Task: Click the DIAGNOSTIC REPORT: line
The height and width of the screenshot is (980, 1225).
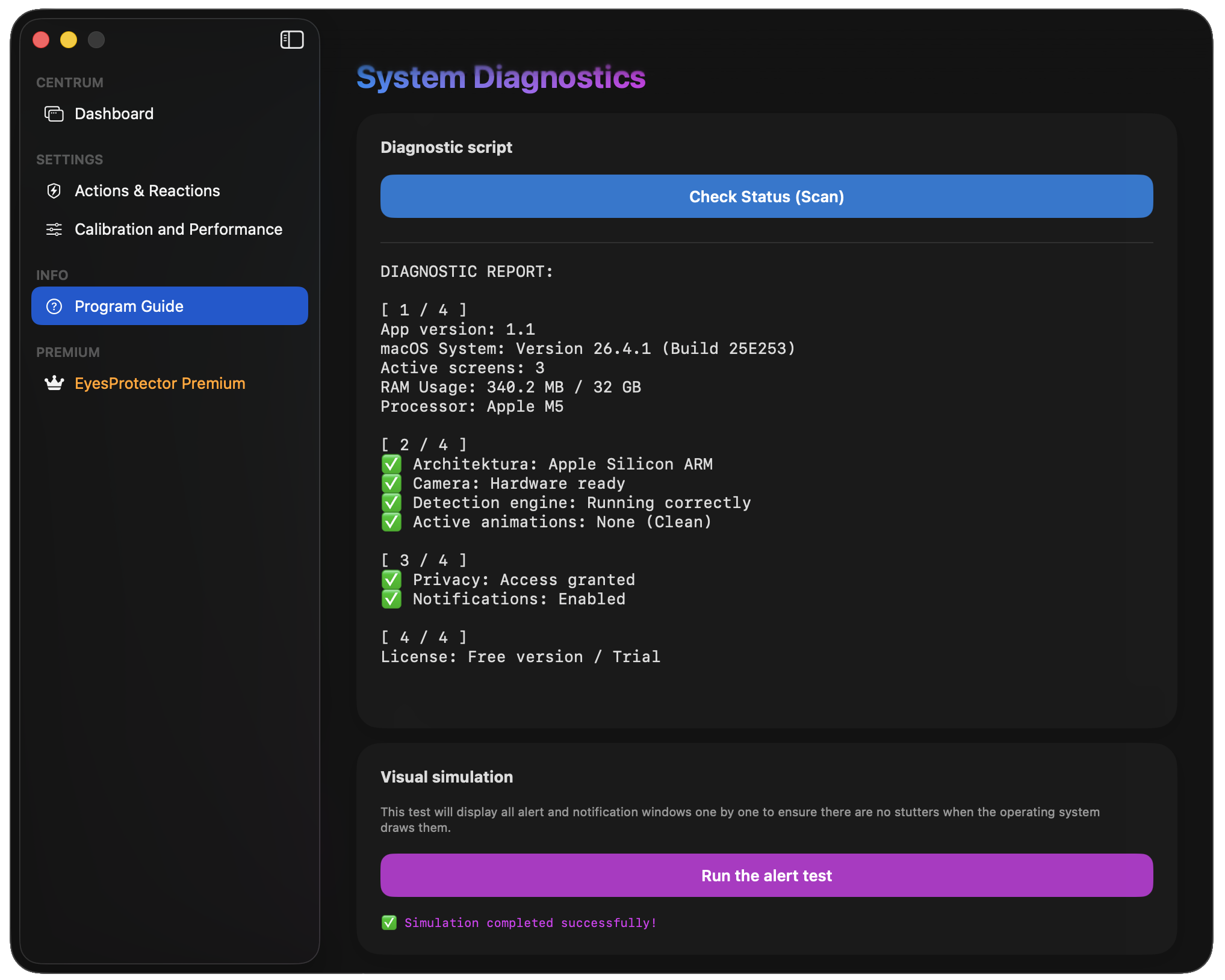Action: tap(467, 271)
